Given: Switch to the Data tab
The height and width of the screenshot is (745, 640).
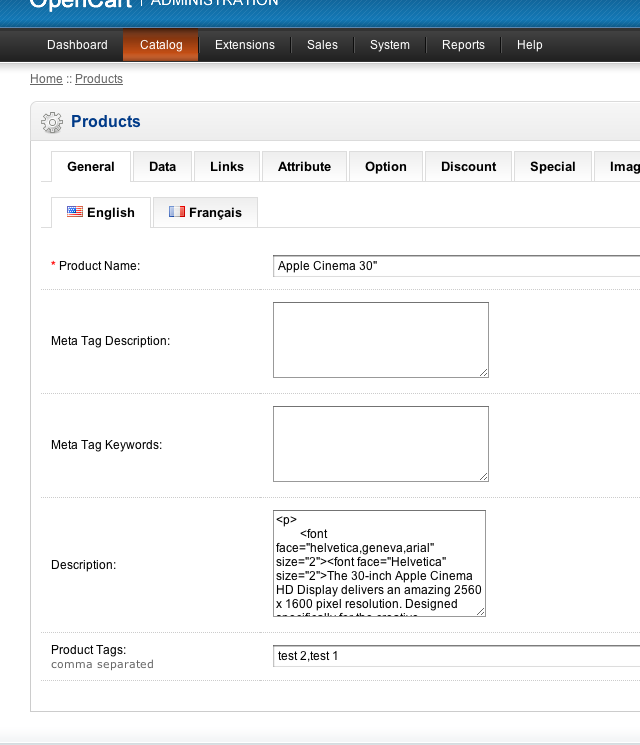Looking at the screenshot, I should point(162,167).
